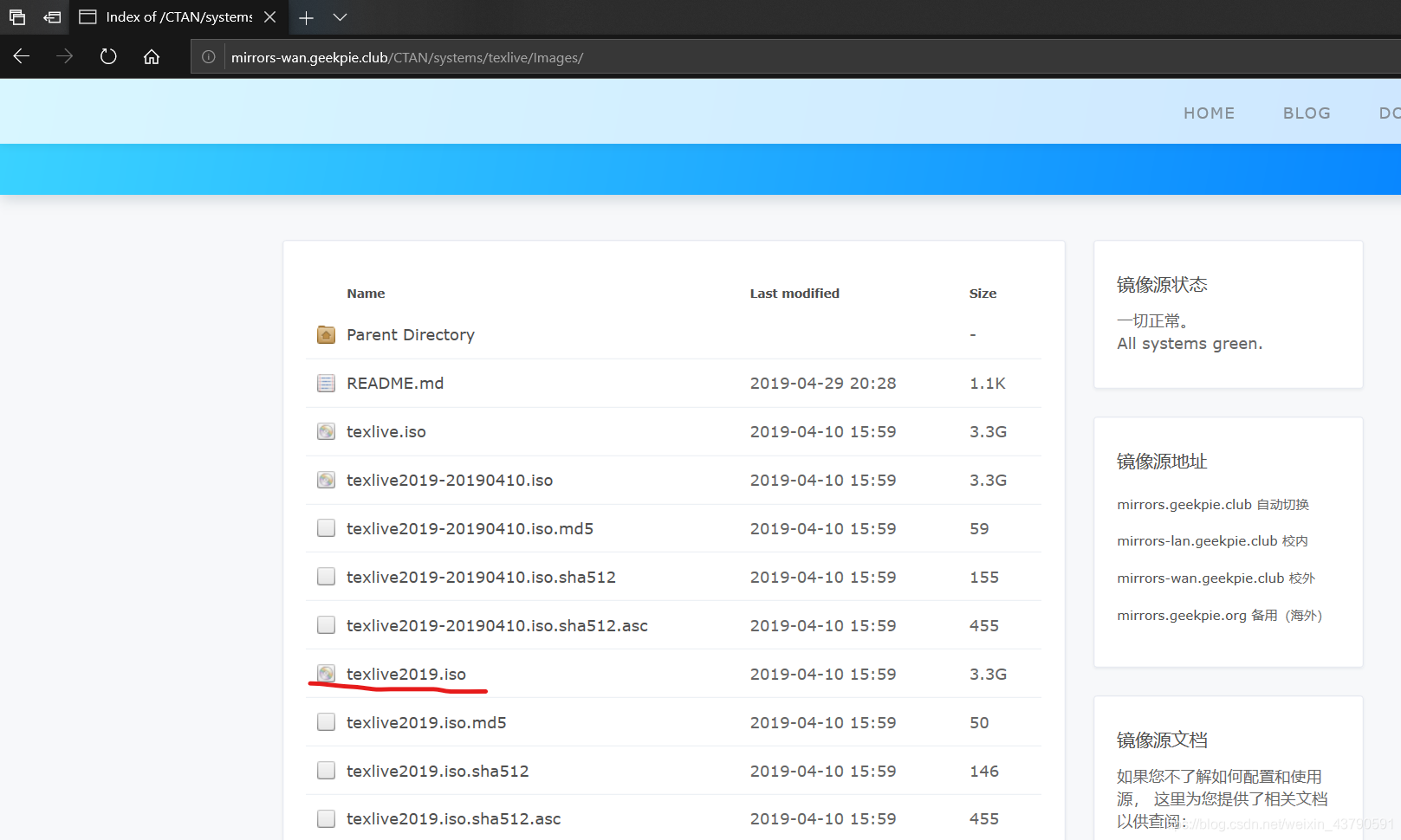Open mirrors-wan.geekpie.club 校外 link
This screenshot has width=1401, height=840.
coord(1216,578)
